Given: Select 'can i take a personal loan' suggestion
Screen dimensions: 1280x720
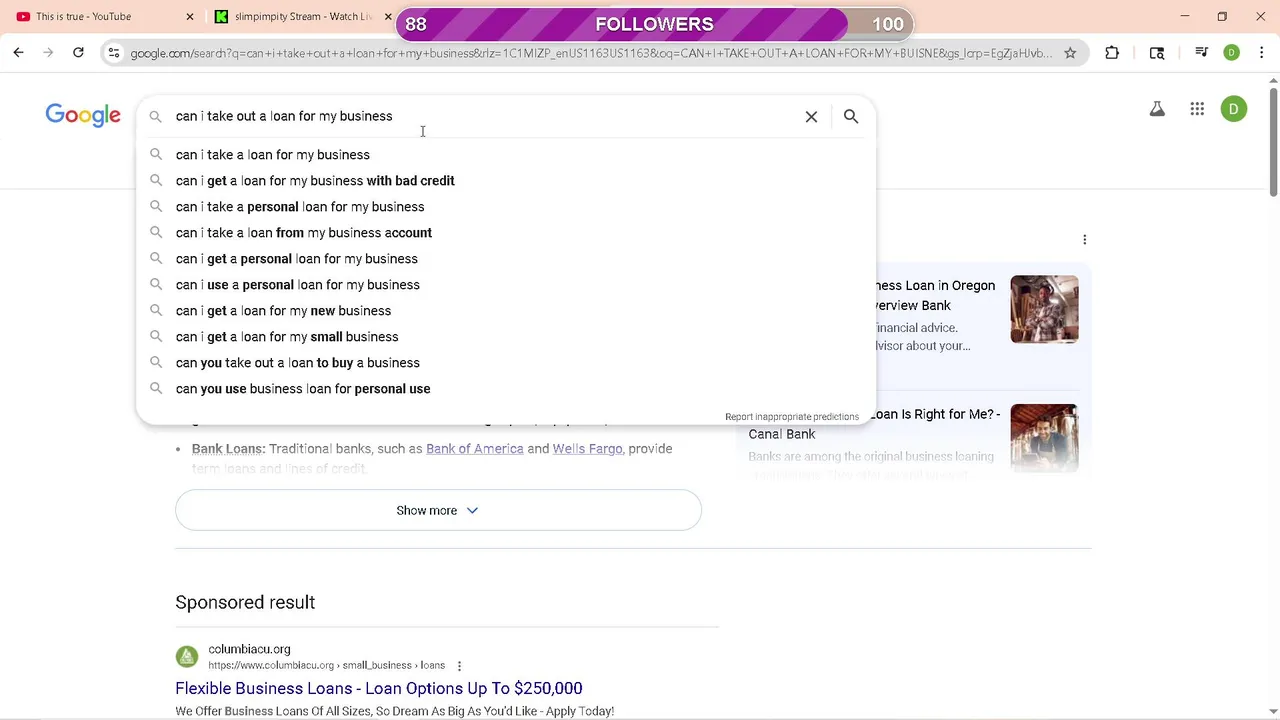Looking at the screenshot, I should coord(300,207).
